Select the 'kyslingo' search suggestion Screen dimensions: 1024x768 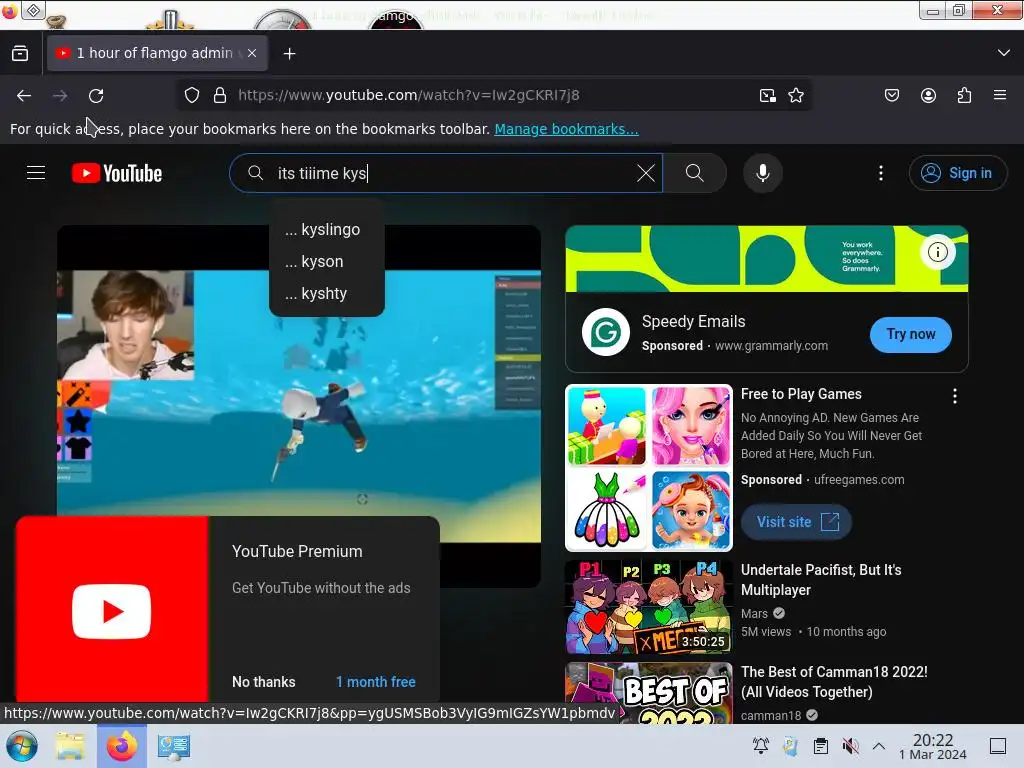(x=327, y=229)
